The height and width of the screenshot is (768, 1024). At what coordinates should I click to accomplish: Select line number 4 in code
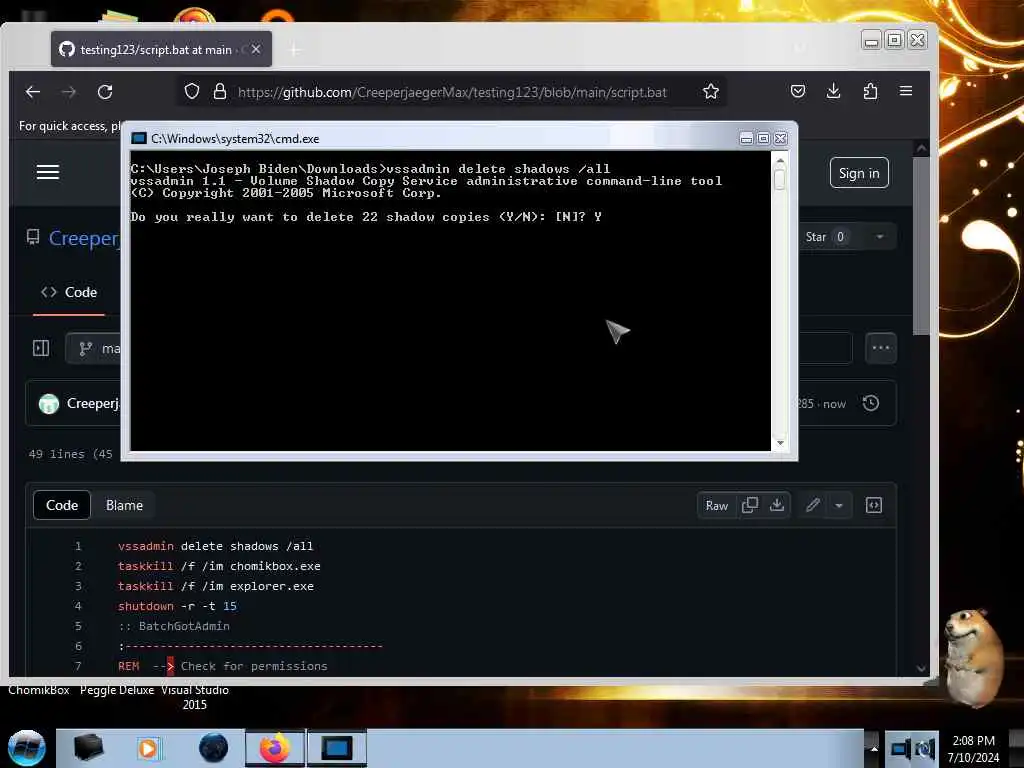coord(78,607)
